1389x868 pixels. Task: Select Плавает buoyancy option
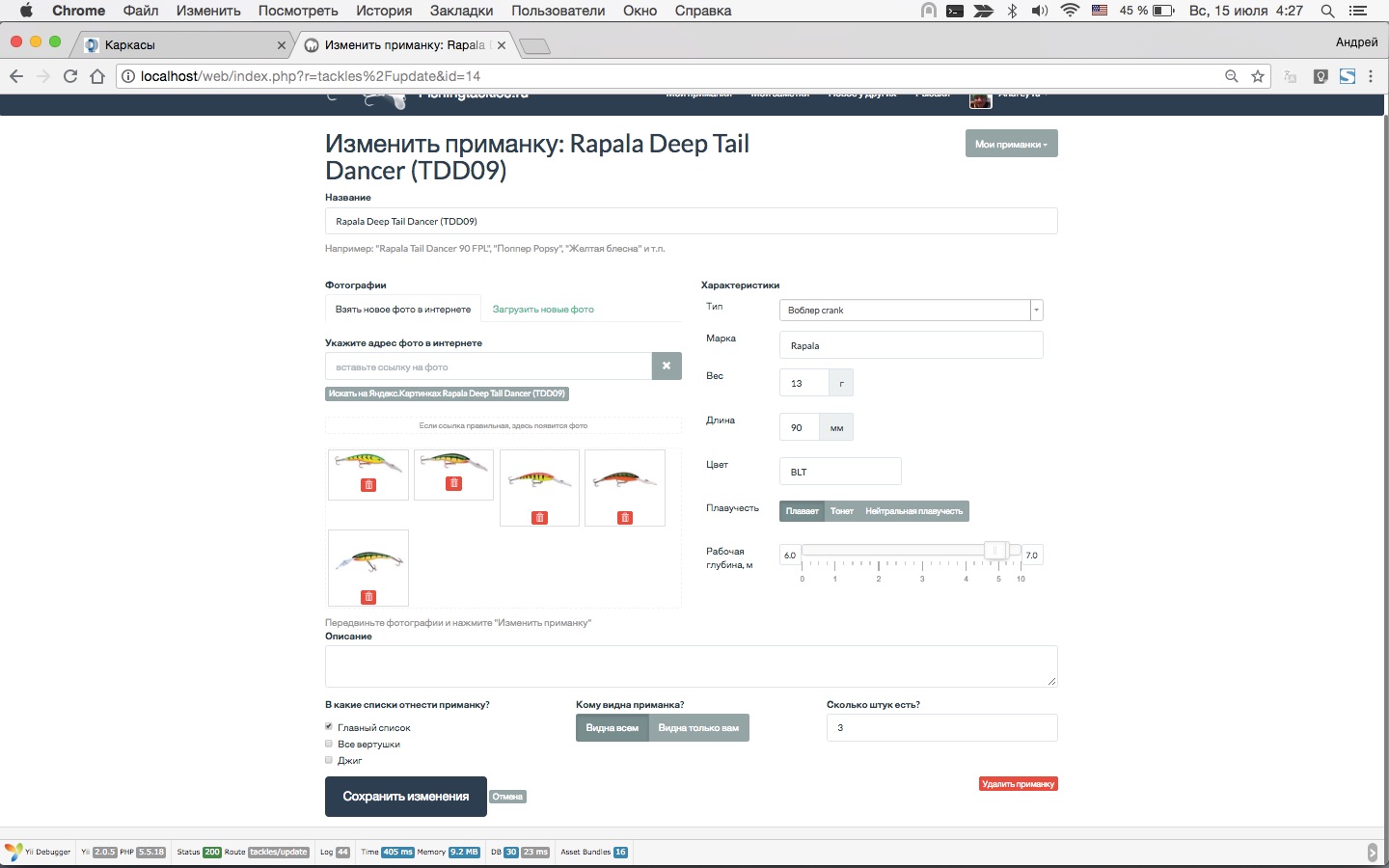(802, 511)
